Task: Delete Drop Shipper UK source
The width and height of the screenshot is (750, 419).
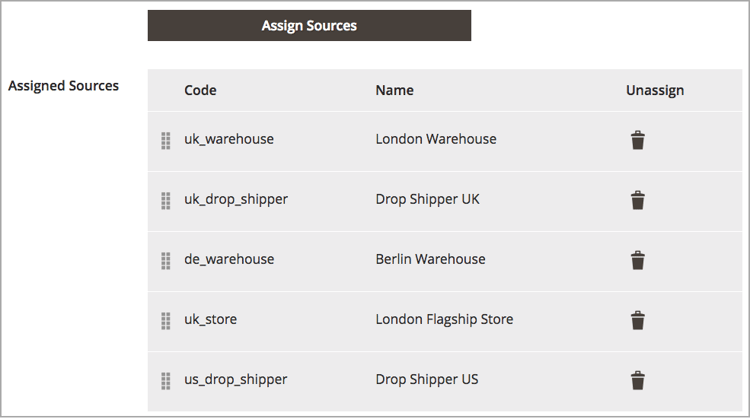Action: (x=638, y=200)
